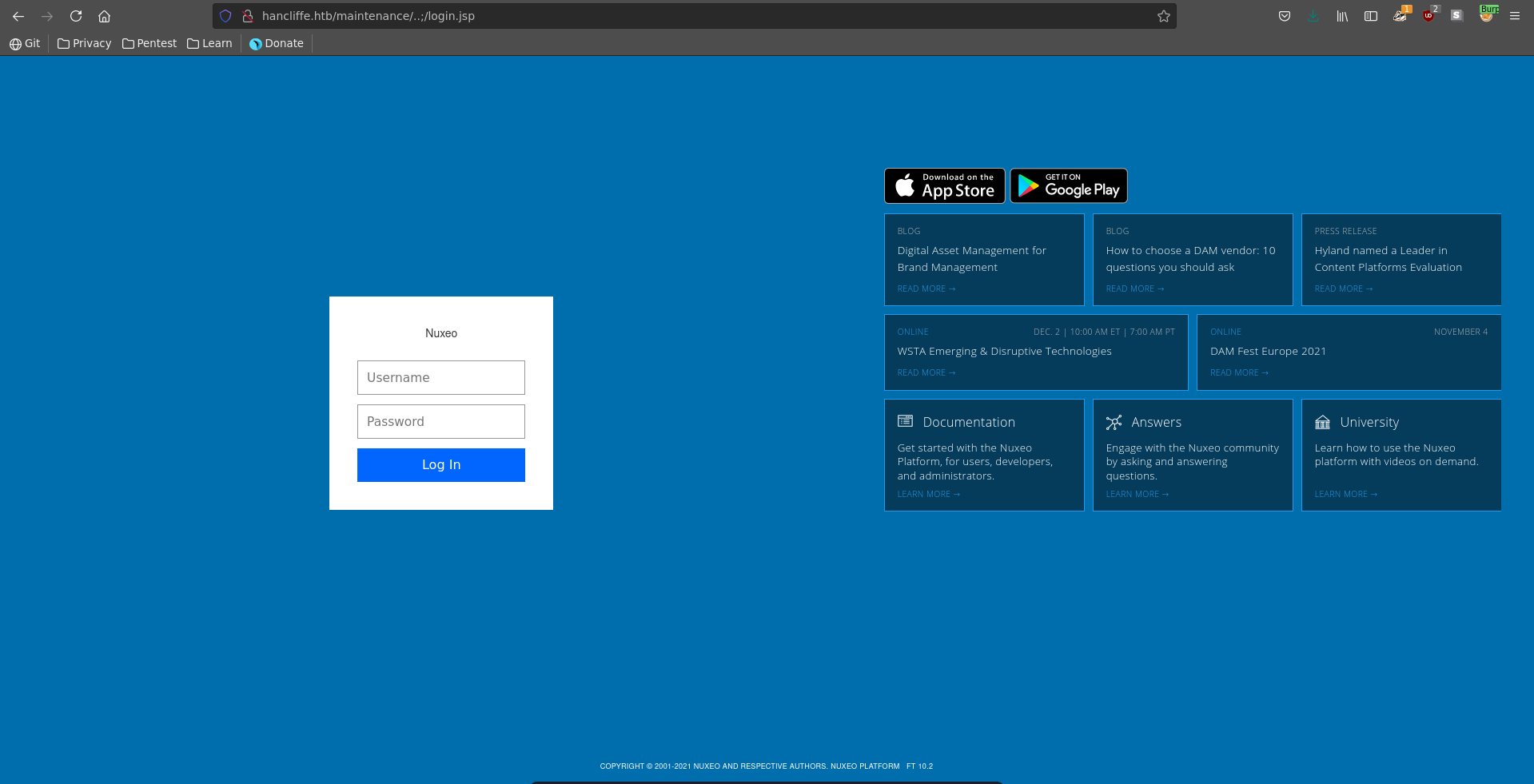
Task: Expand the Pentest bookmarks folder
Action: point(149,43)
